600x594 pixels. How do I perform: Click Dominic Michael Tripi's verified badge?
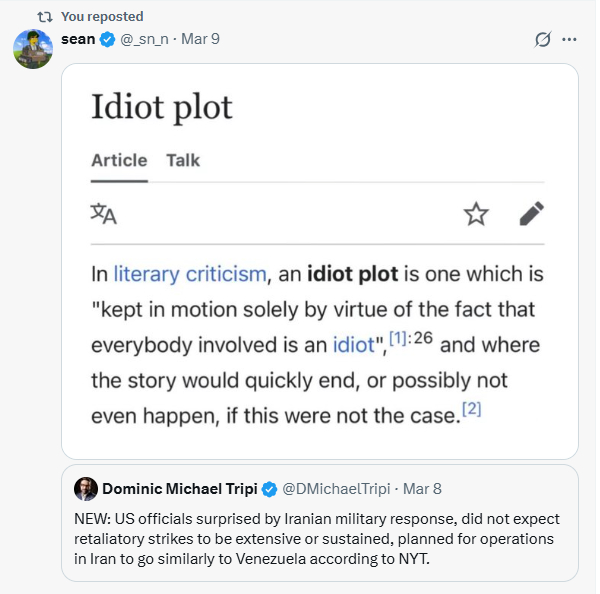pos(269,489)
